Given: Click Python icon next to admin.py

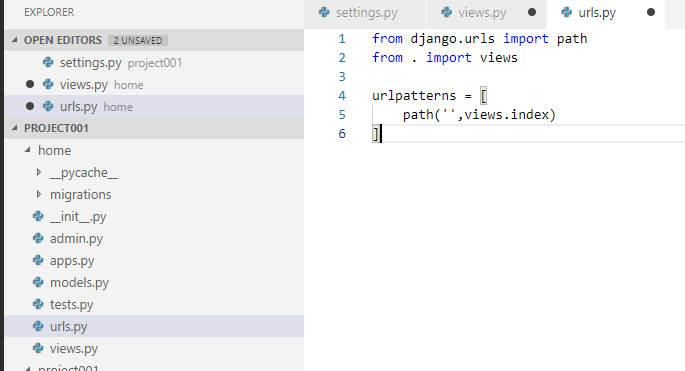Looking at the screenshot, I should 38,238.
